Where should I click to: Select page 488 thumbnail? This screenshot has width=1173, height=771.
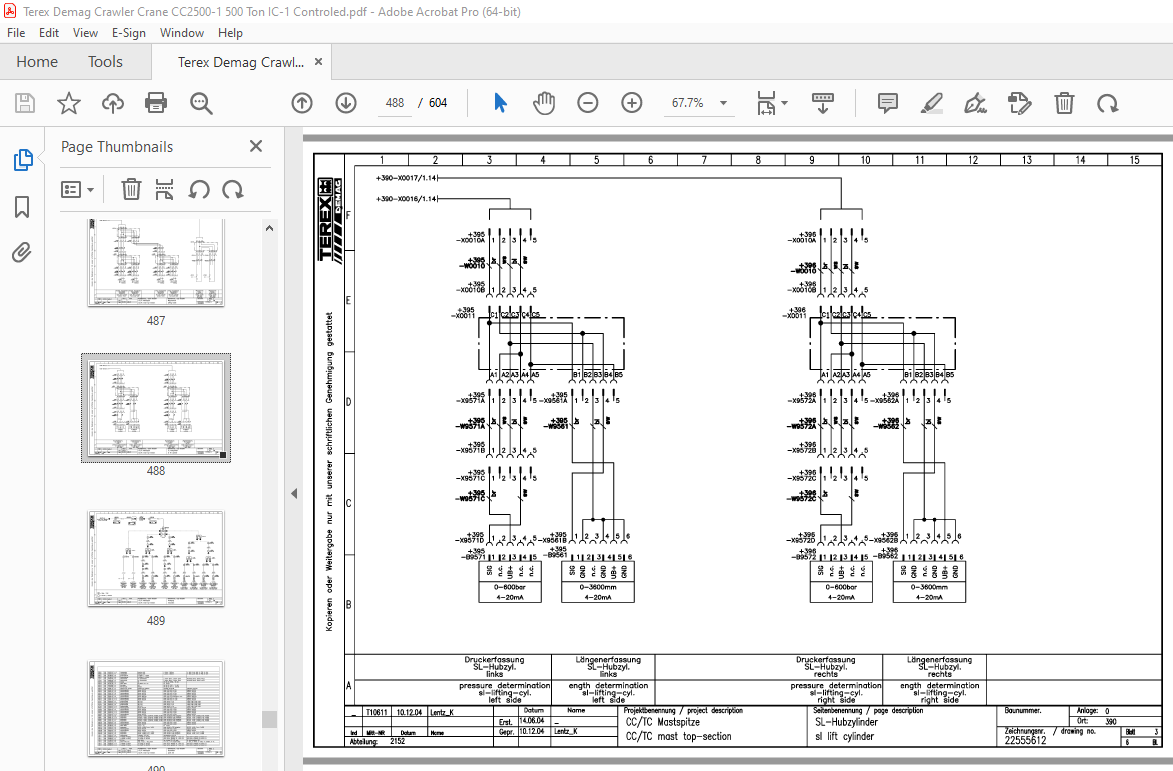tap(156, 408)
